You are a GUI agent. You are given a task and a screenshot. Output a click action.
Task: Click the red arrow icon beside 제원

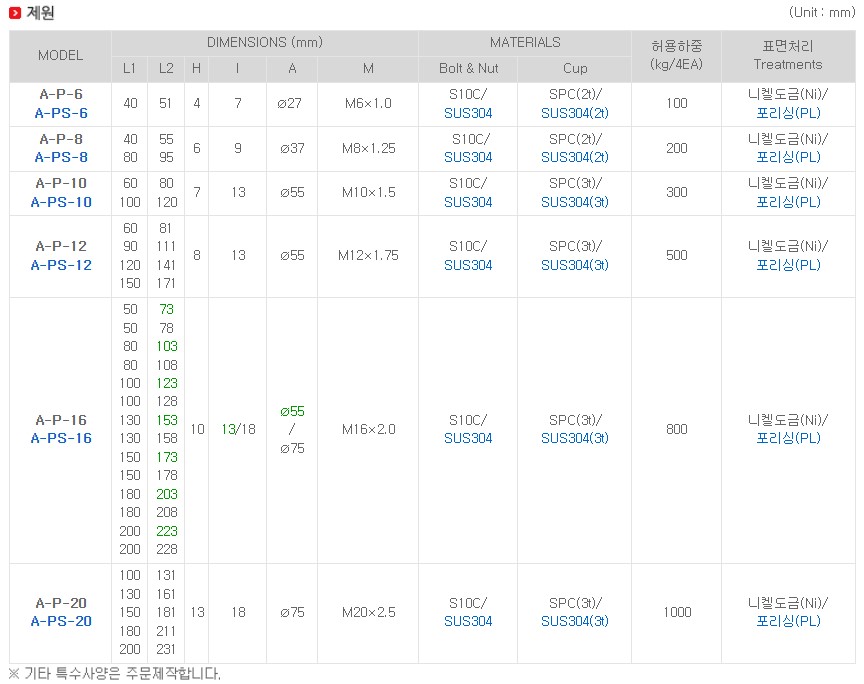(15, 13)
